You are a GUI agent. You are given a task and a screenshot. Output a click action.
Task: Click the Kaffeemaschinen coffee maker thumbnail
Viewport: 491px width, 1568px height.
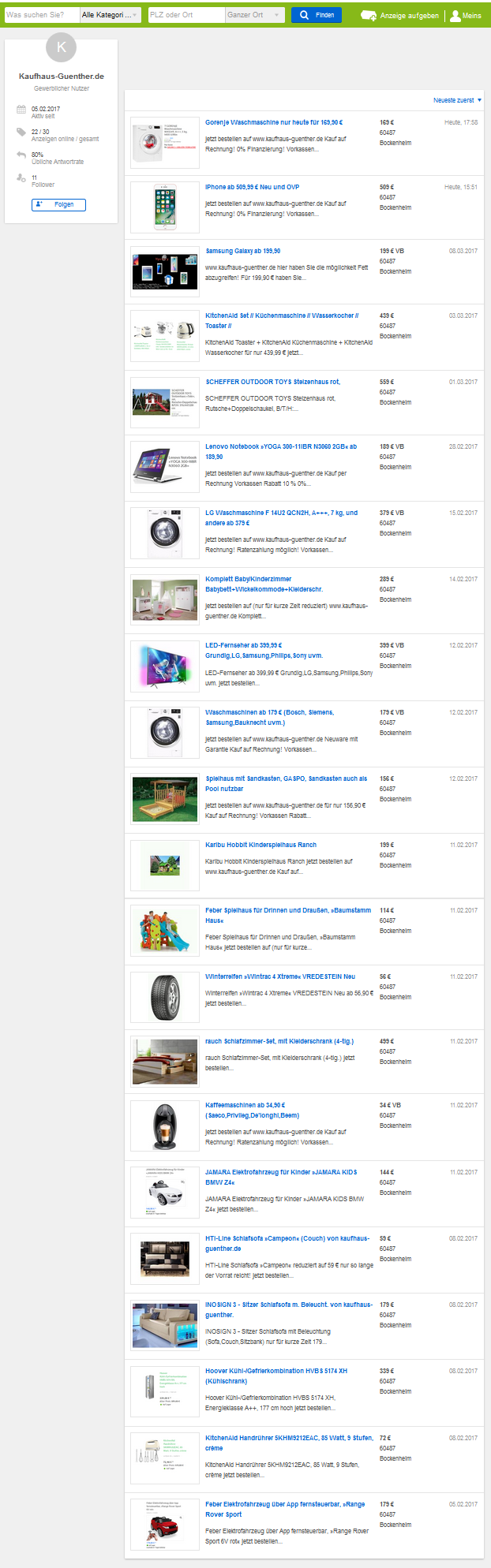pos(165,1126)
